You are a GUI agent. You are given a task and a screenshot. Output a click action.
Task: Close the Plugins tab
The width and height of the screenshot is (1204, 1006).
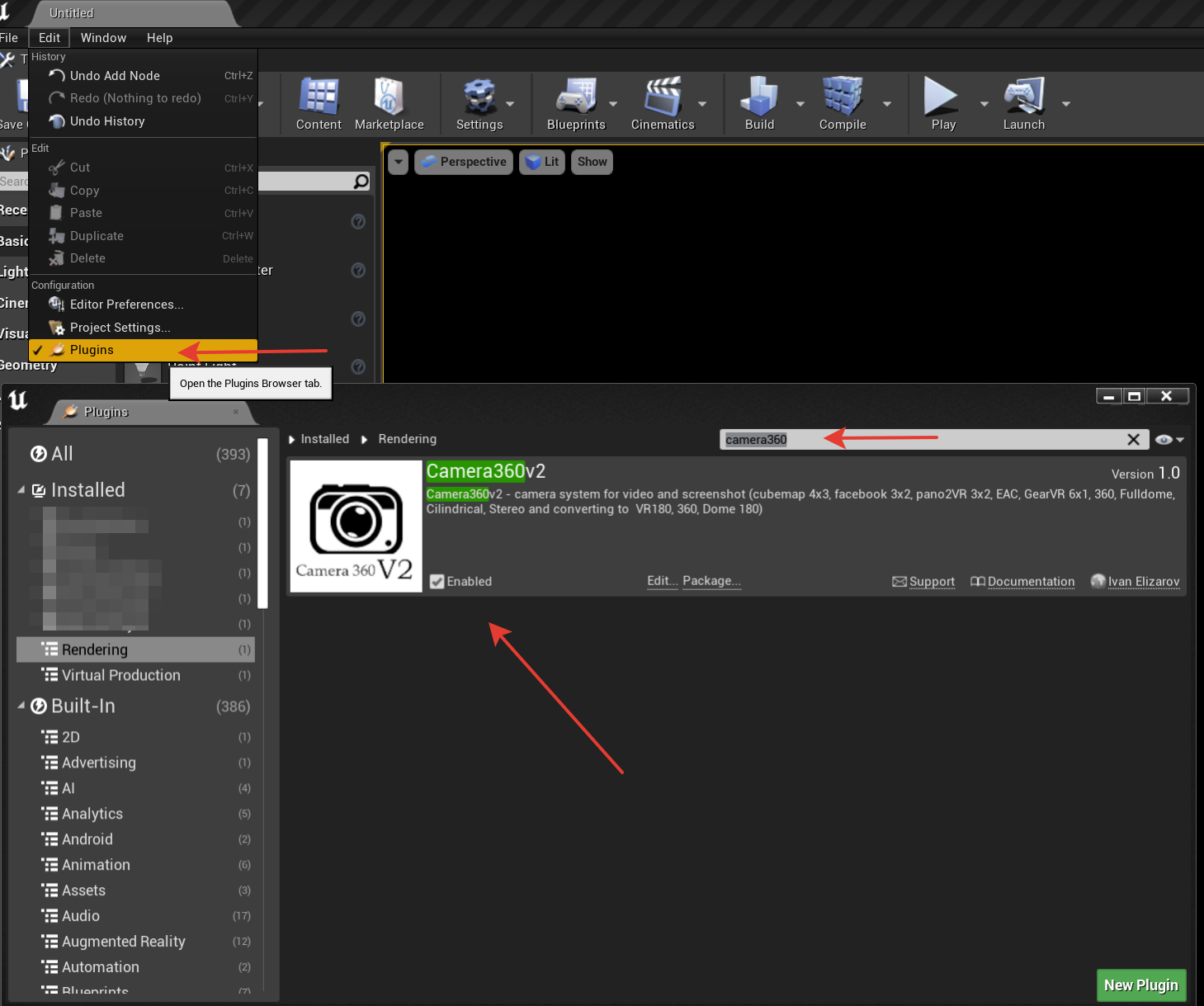coord(236,412)
